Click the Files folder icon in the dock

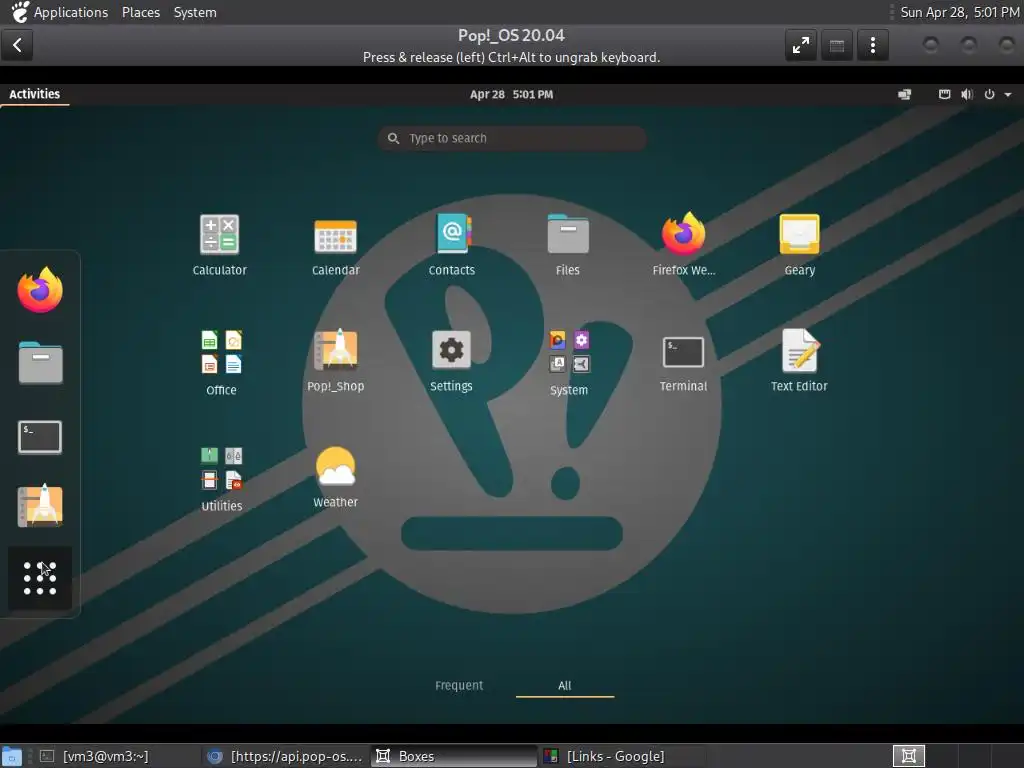pyautogui.click(x=40, y=362)
